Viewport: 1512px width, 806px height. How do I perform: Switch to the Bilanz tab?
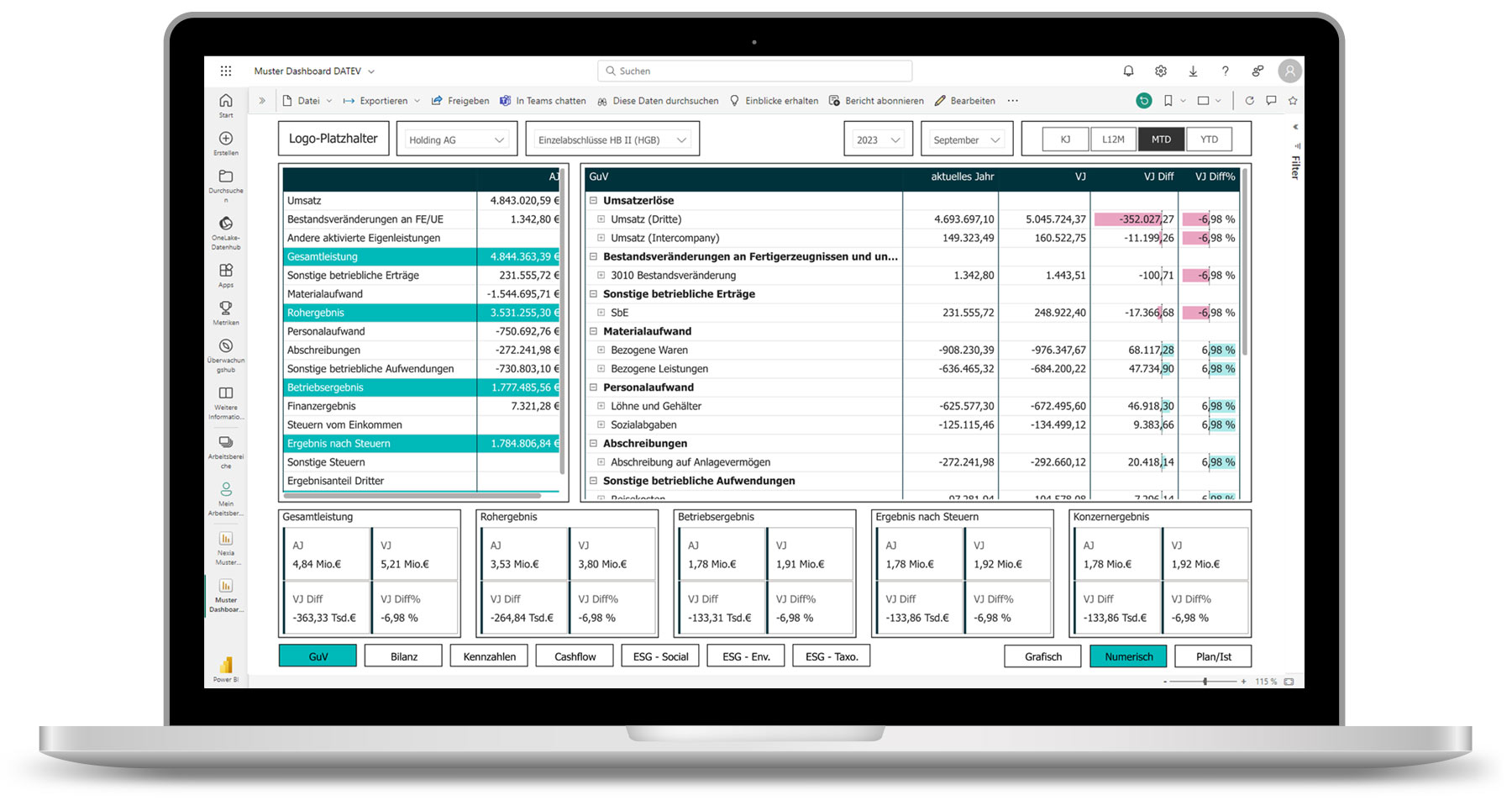pyautogui.click(x=403, y=656)
